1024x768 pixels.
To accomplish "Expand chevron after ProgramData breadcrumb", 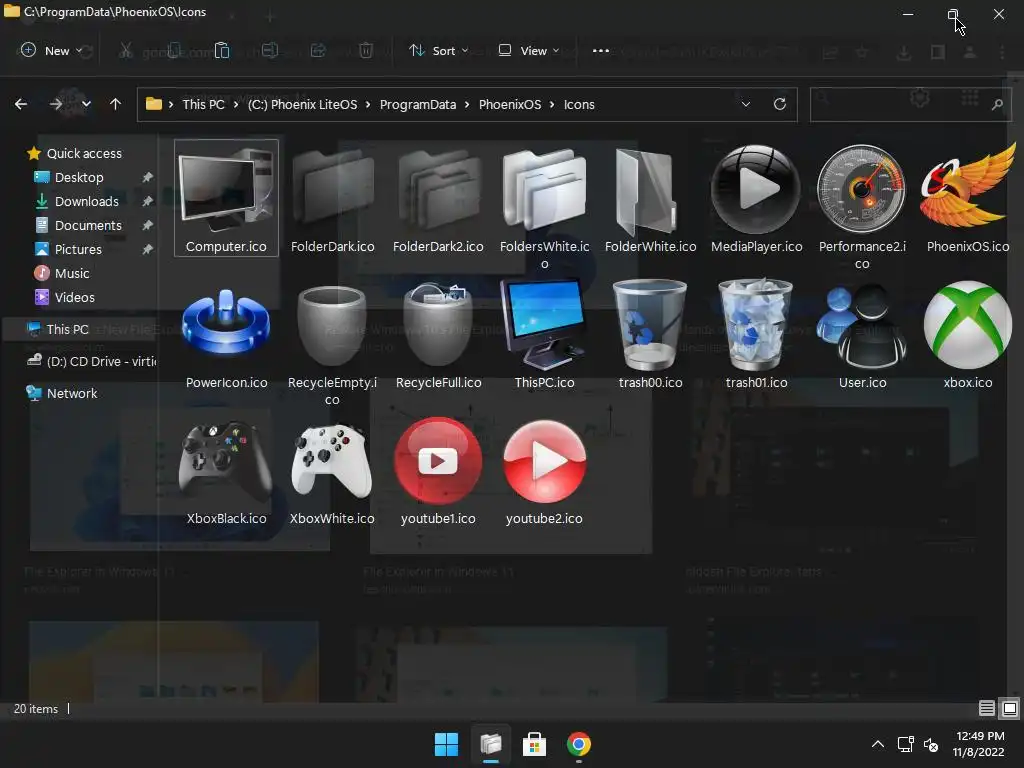I will pos(468,104).
